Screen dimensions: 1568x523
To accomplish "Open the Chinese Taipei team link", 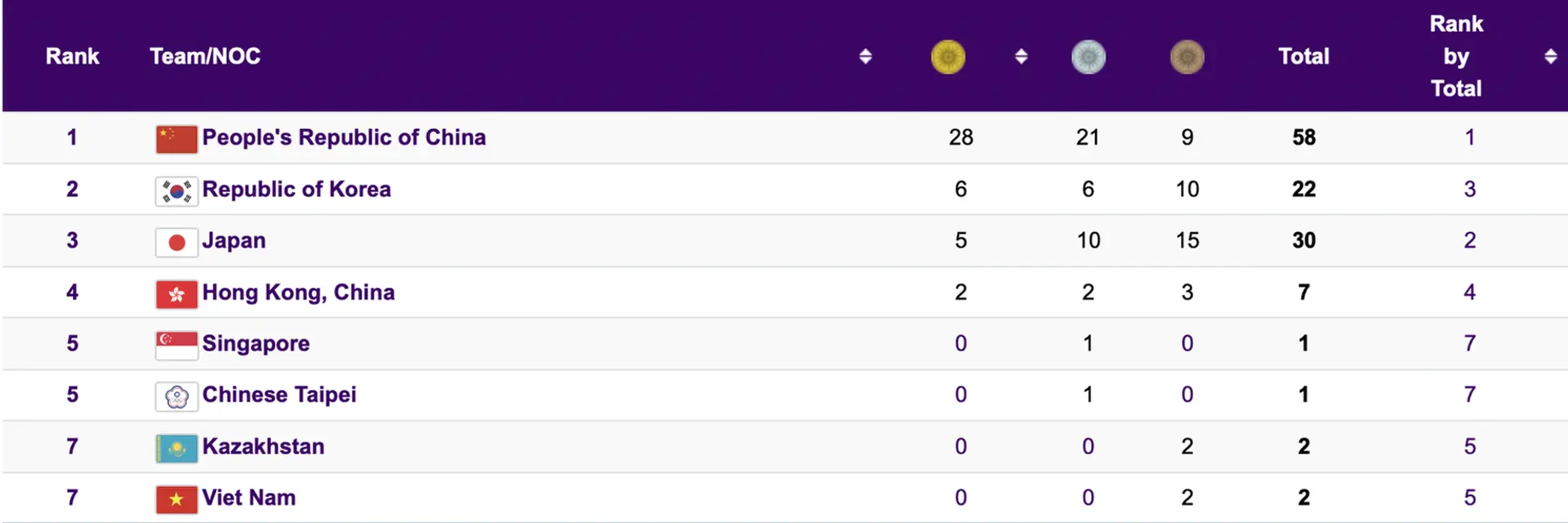I will [x=279, y=395].
